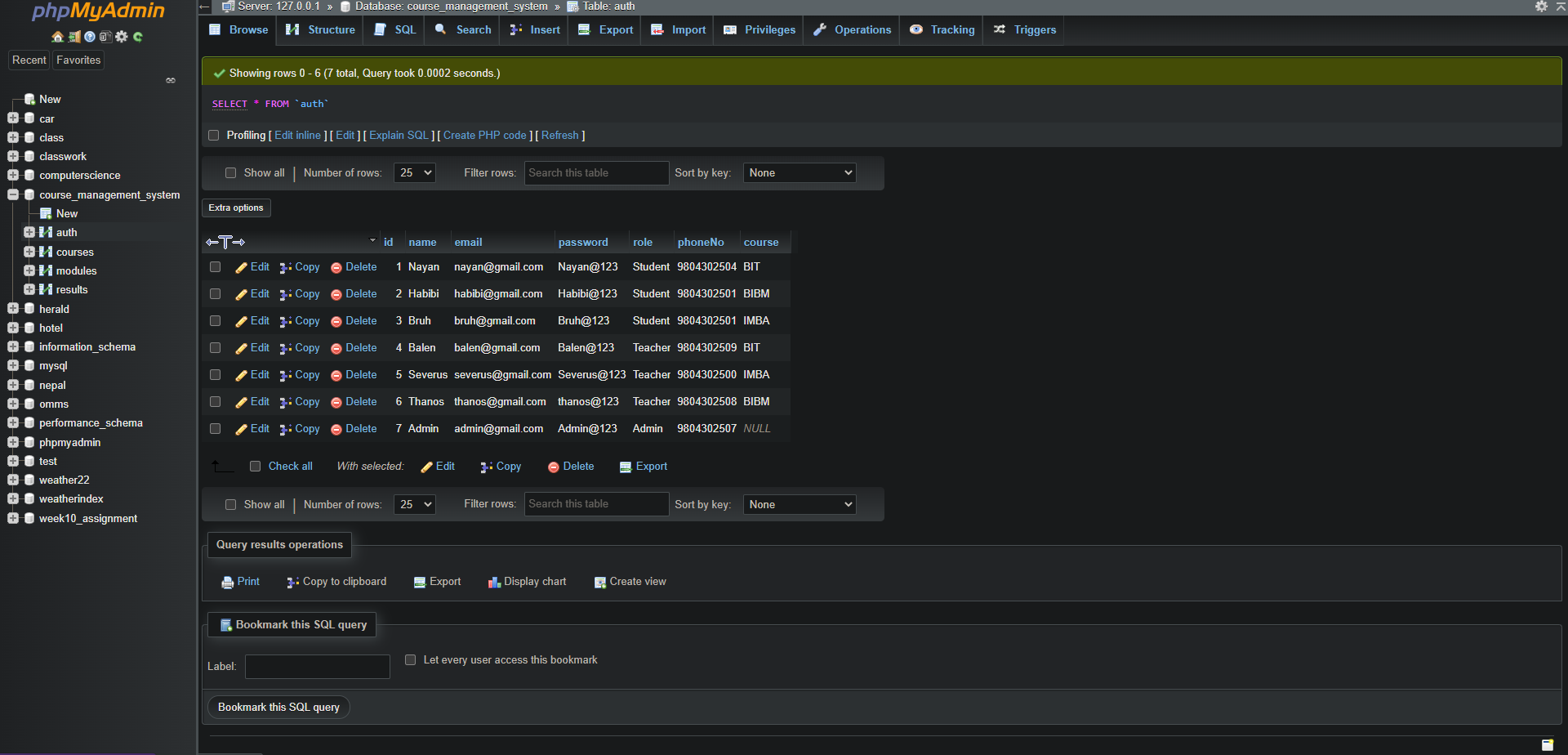Click the Explain SQL link
The height and width of the screenshot is (755, 1568).
(x=399, y=135)
